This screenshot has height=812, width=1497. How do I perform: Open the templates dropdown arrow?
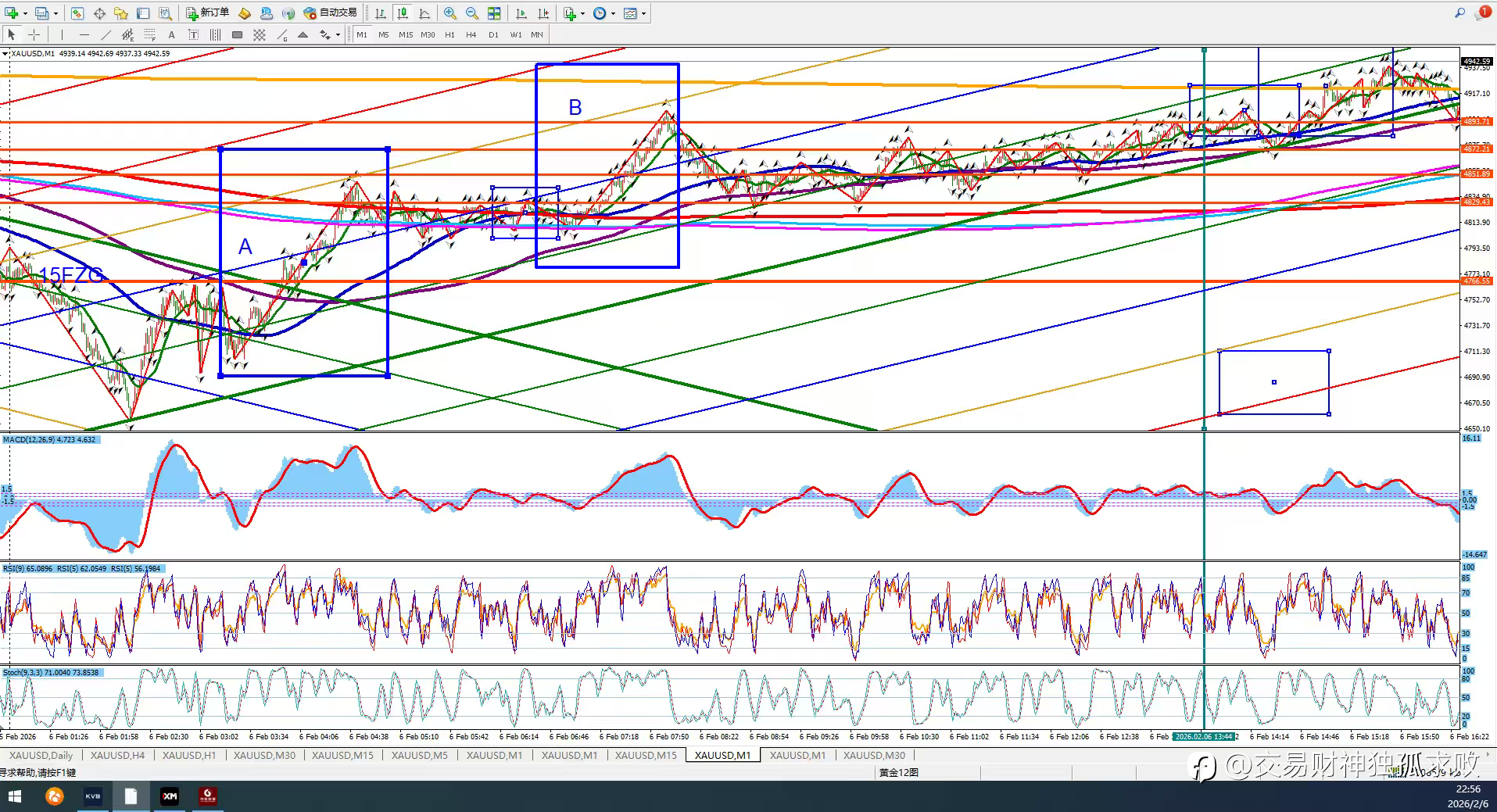pyautogui.click(x=643, y=13)
